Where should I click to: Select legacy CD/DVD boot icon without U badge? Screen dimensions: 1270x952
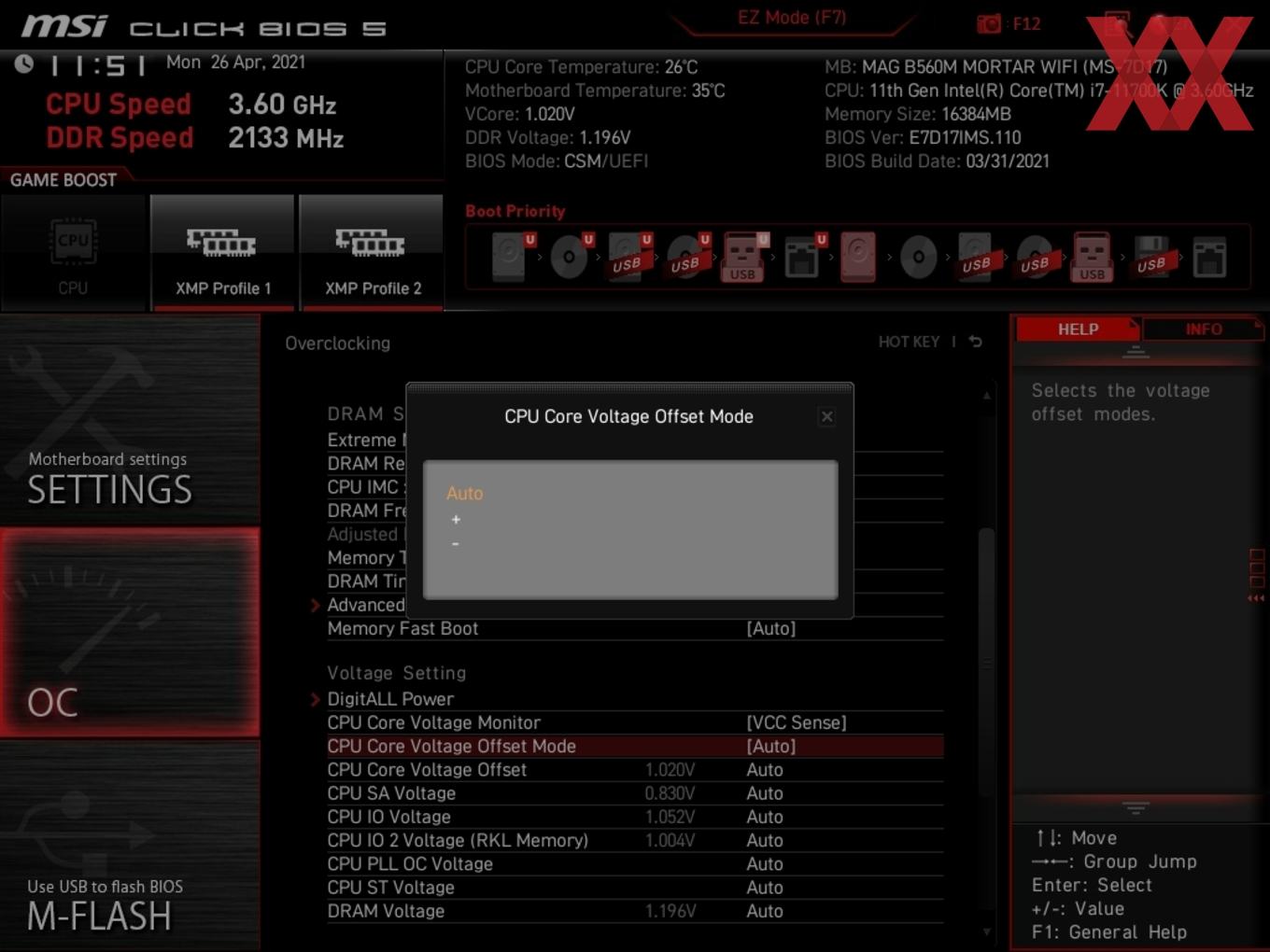pyautogui.click(x=919, y=257)
